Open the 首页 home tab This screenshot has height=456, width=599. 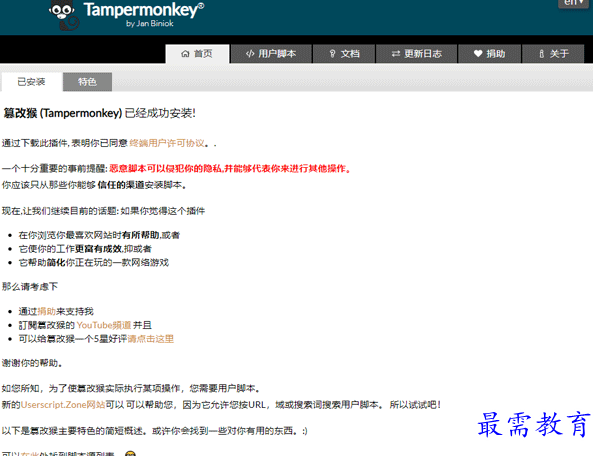click(x=197, y=54)
